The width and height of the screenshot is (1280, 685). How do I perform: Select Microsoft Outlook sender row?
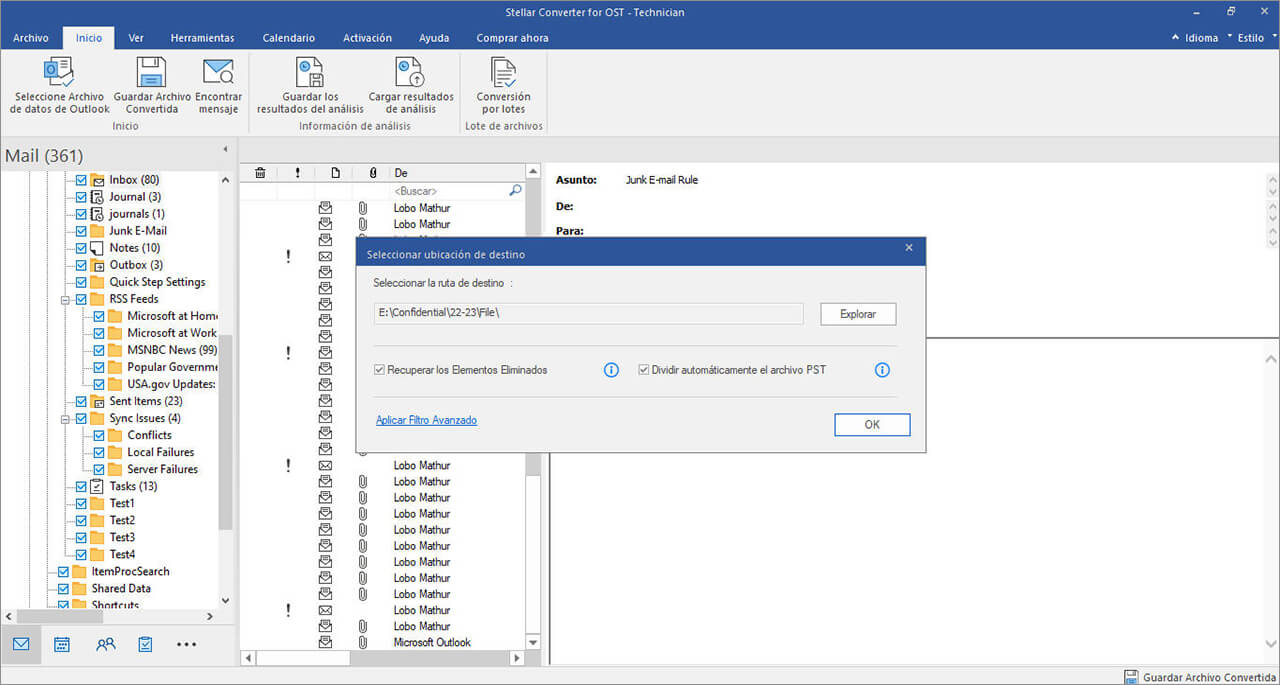click(431, 642)
